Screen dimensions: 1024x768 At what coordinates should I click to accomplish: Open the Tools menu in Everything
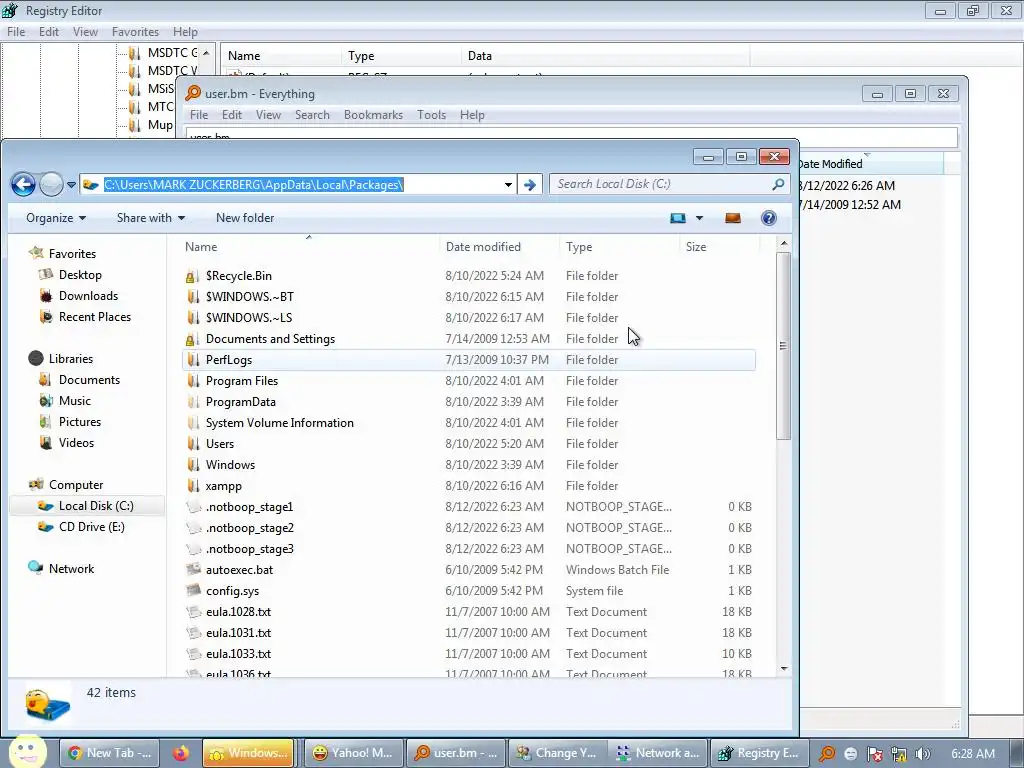point(431,115)
